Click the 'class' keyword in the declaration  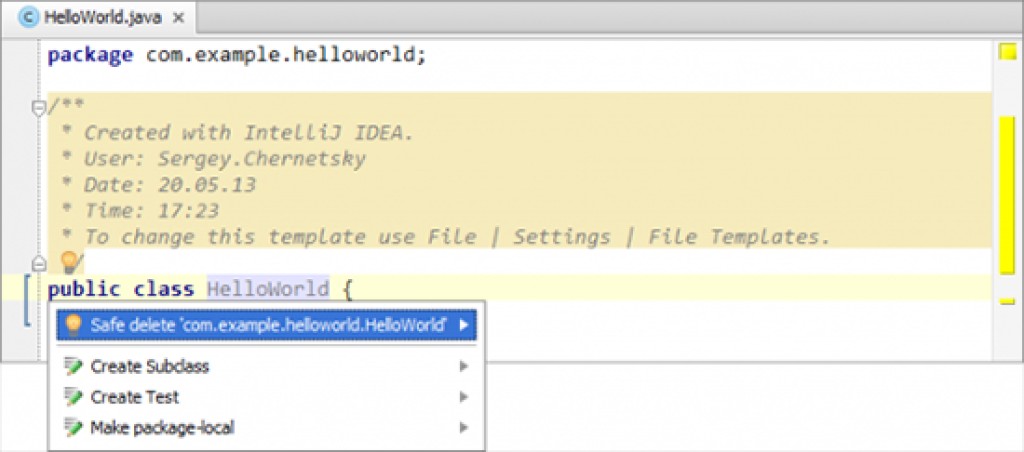164,288
